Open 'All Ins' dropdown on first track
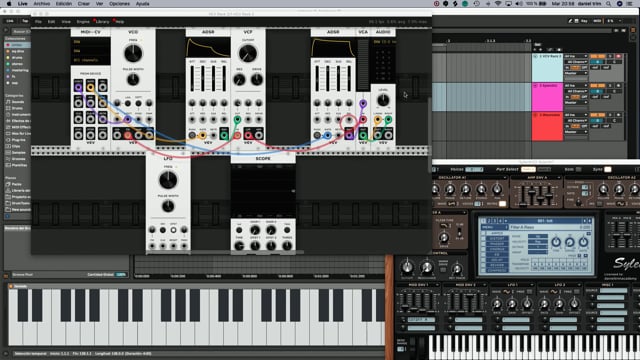Screen dimensions: 640x360 (x=576, y=56)
